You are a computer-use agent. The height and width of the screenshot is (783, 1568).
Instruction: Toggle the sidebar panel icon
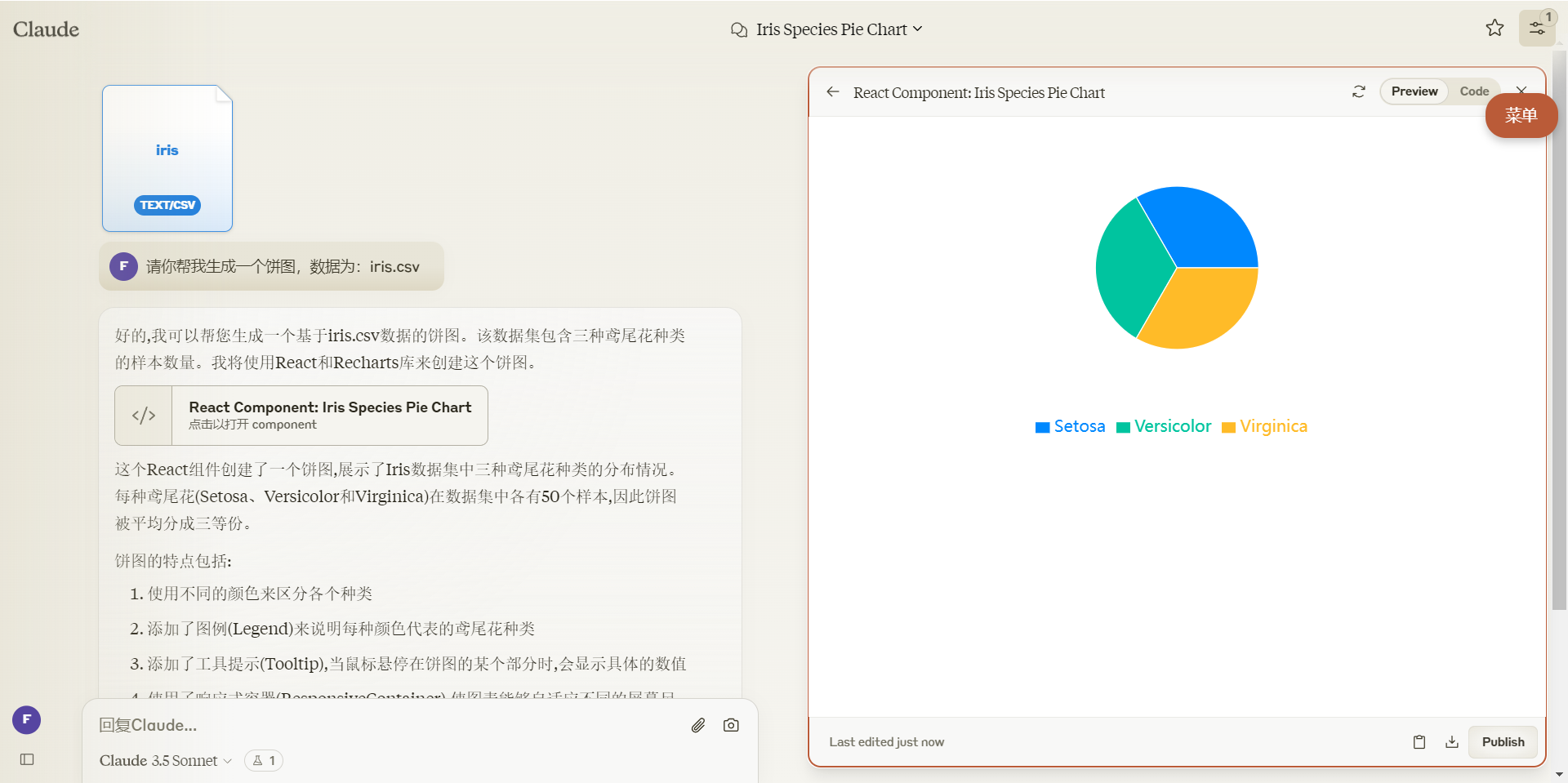[x=27, y=759]
